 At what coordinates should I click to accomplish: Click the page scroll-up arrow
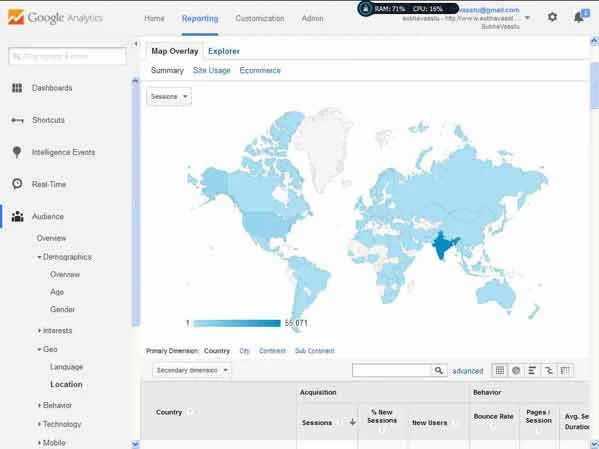594,41
